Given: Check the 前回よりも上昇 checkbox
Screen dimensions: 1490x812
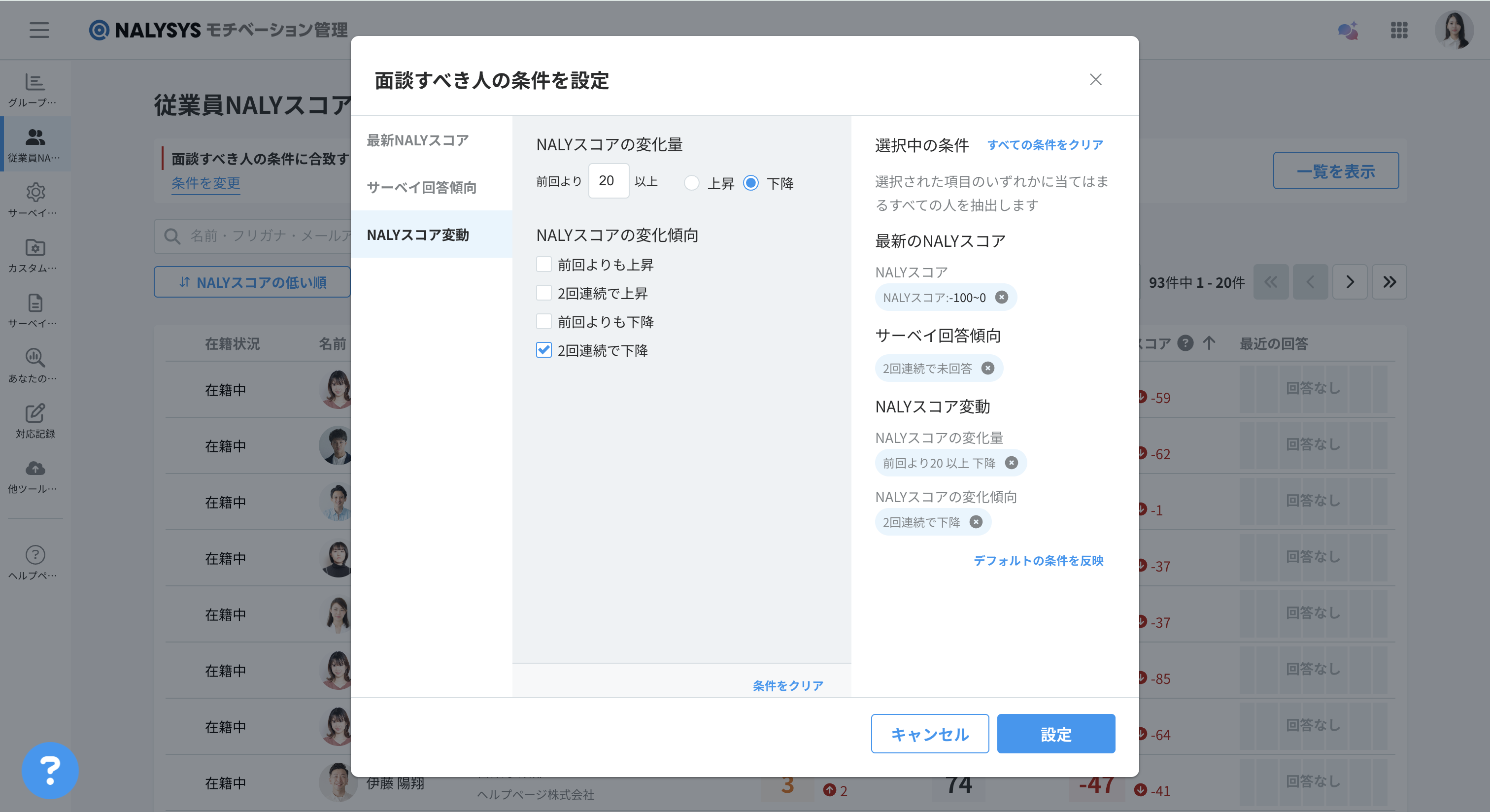Looking at the screenshot, I should (x=543, y=264).
